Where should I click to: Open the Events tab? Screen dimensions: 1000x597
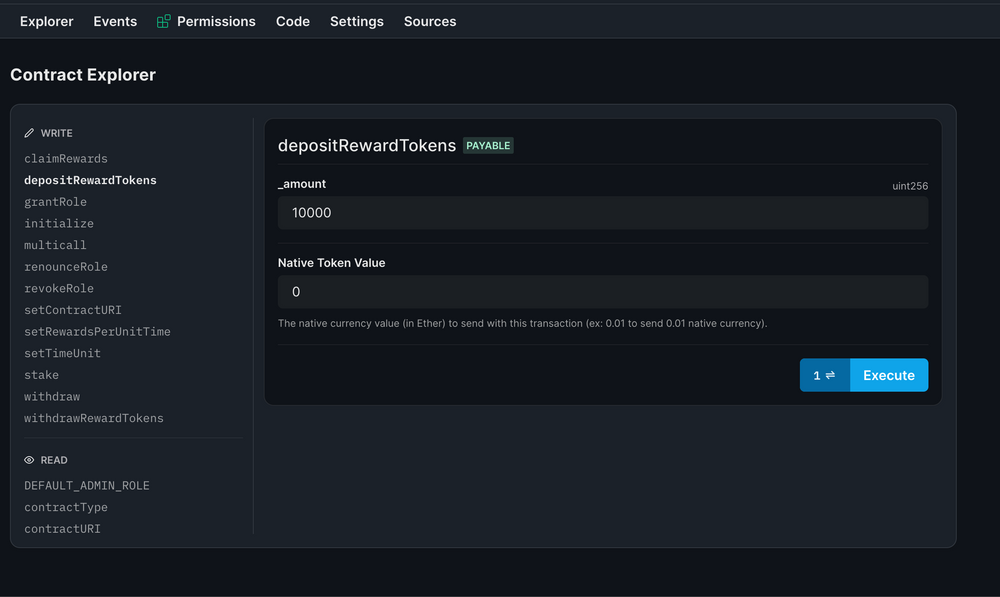115,20
